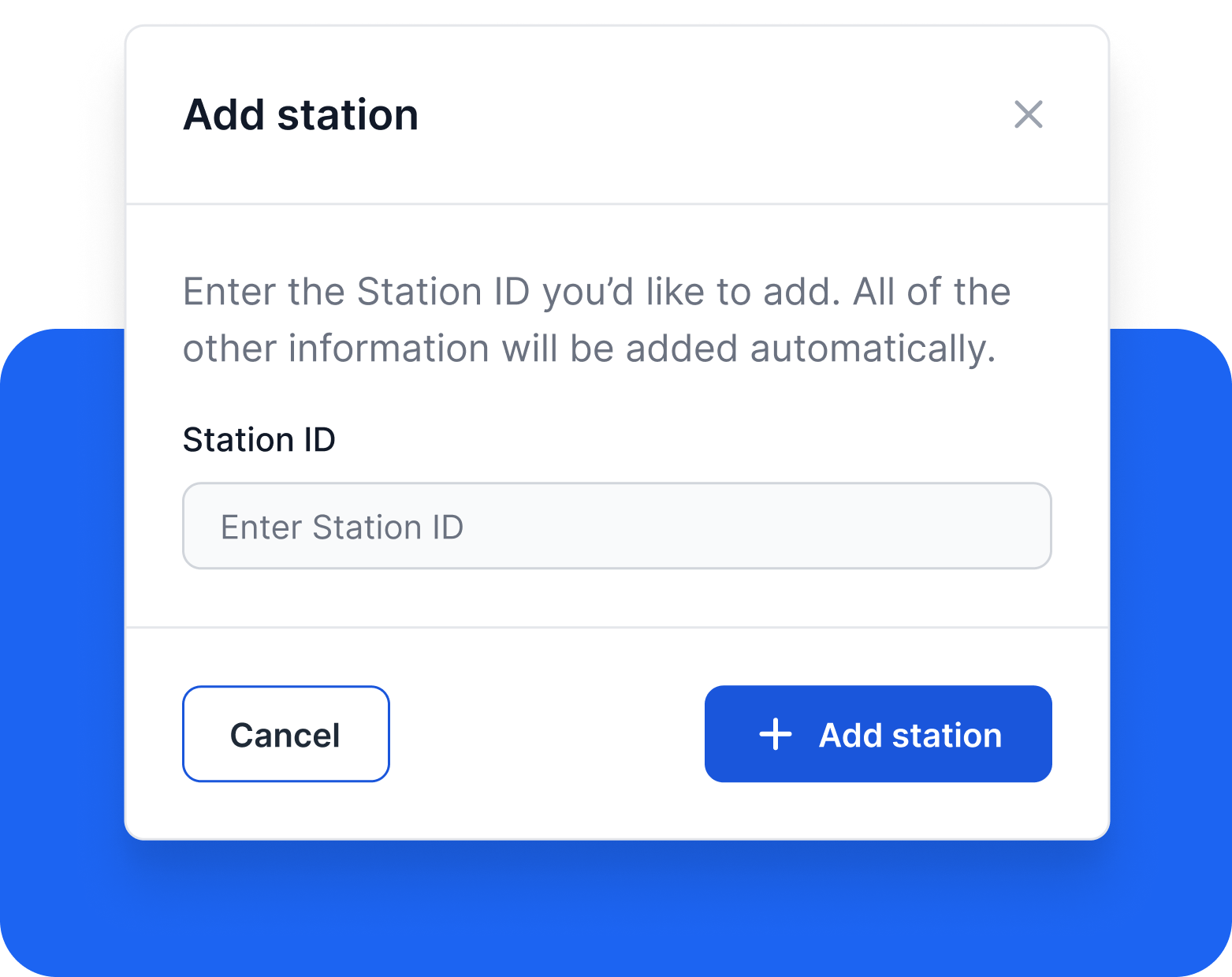Click the Add station dialog heading

[300, 115]
